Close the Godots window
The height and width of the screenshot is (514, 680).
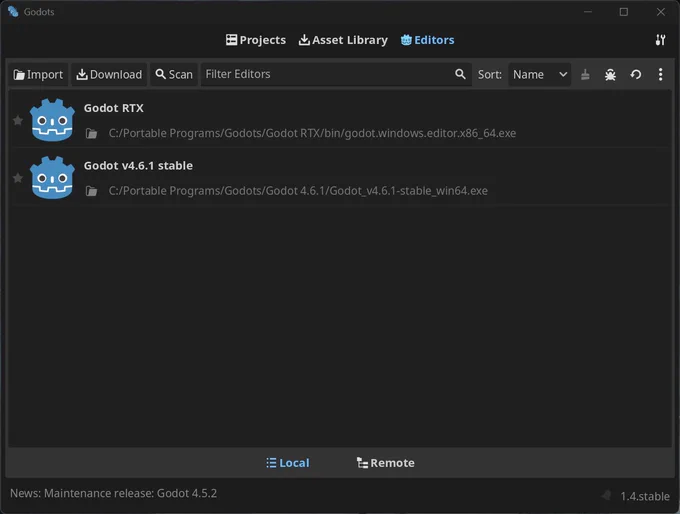[660, 12]
